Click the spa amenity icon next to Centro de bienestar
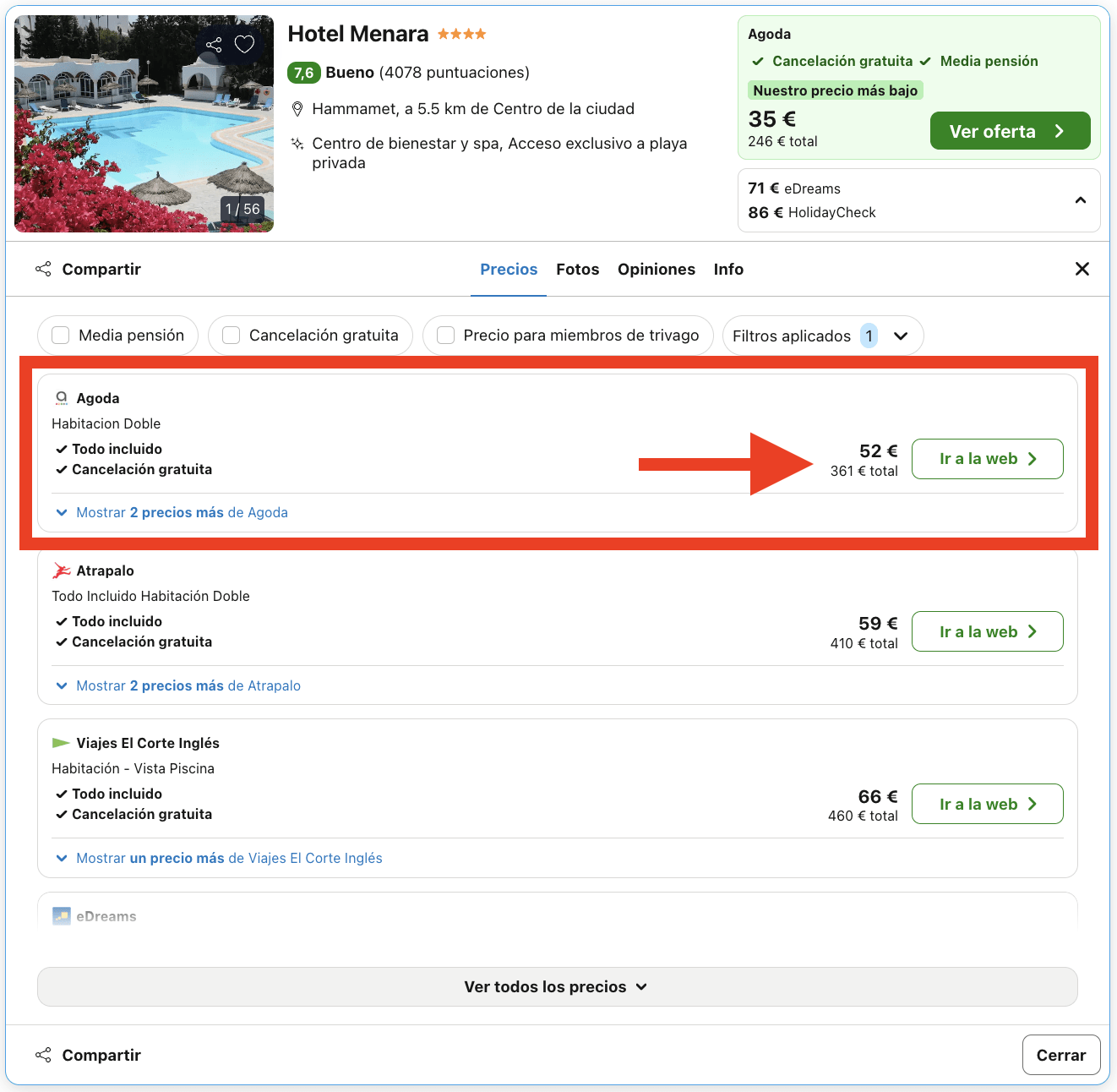1117x1092 pixels. [297, 144]
